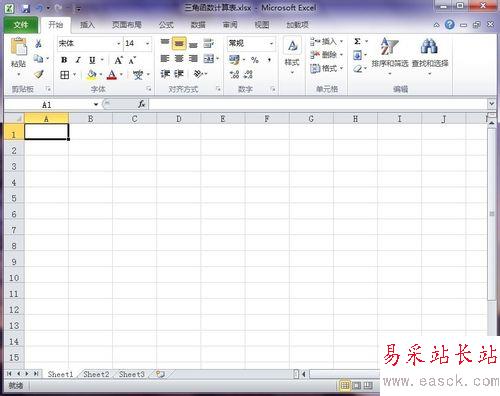
Task: Click the Save icon in quick access
Action: (x=25, y=8)
